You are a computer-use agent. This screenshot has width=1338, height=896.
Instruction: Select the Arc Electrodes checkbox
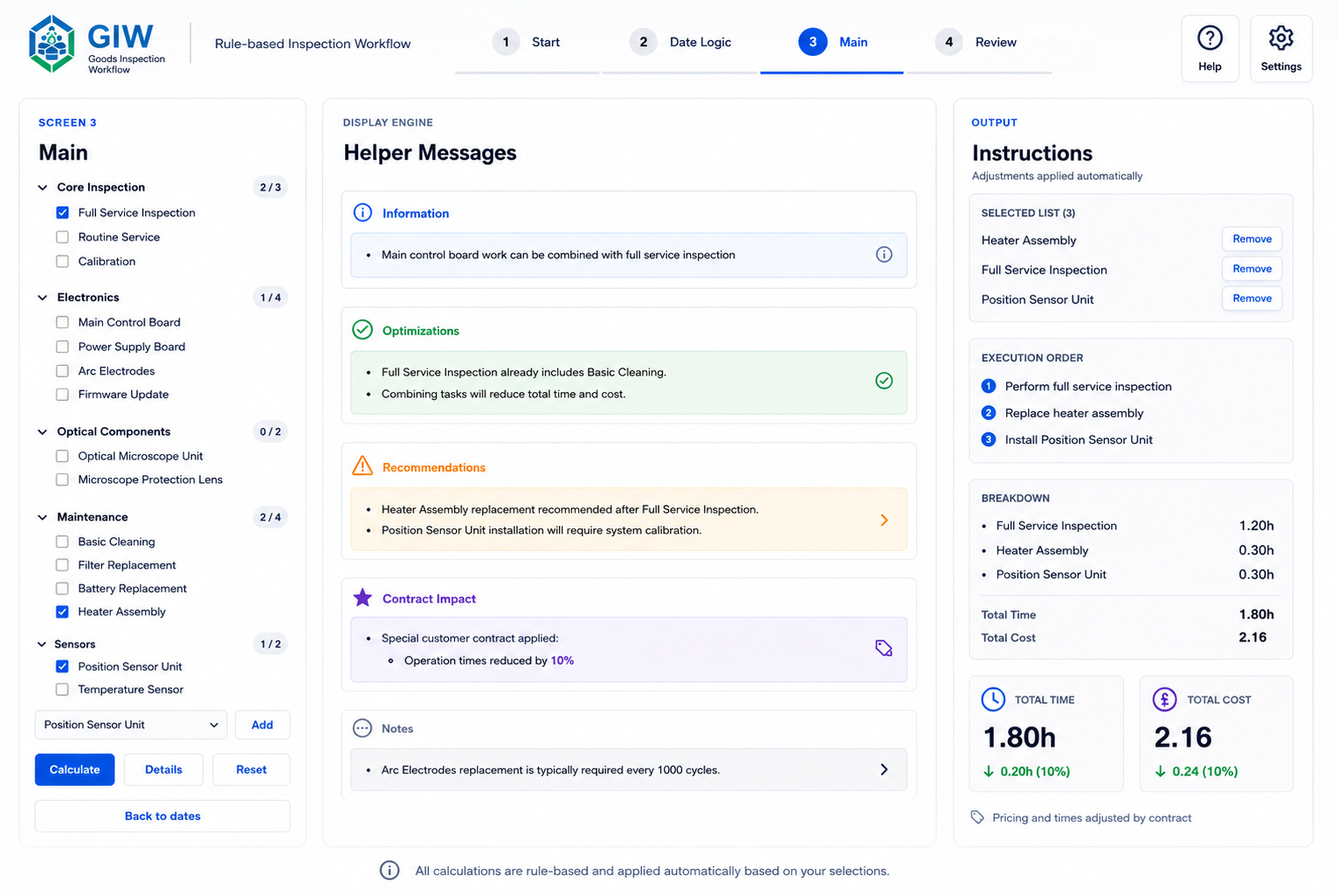[x=62, y=371]
